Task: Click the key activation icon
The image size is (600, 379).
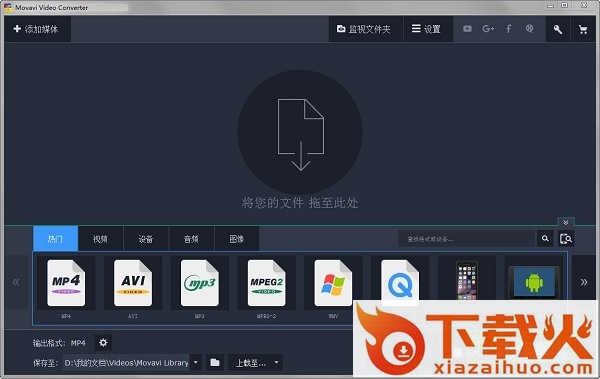Action: (558, 29)
